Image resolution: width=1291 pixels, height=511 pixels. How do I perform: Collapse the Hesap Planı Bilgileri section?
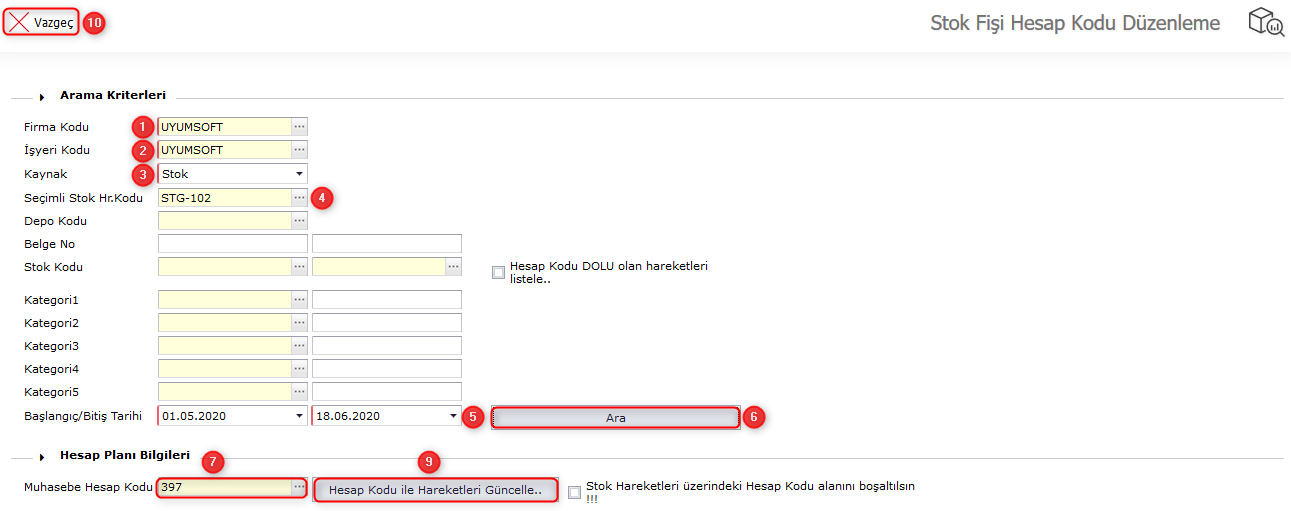pos(42,457)
